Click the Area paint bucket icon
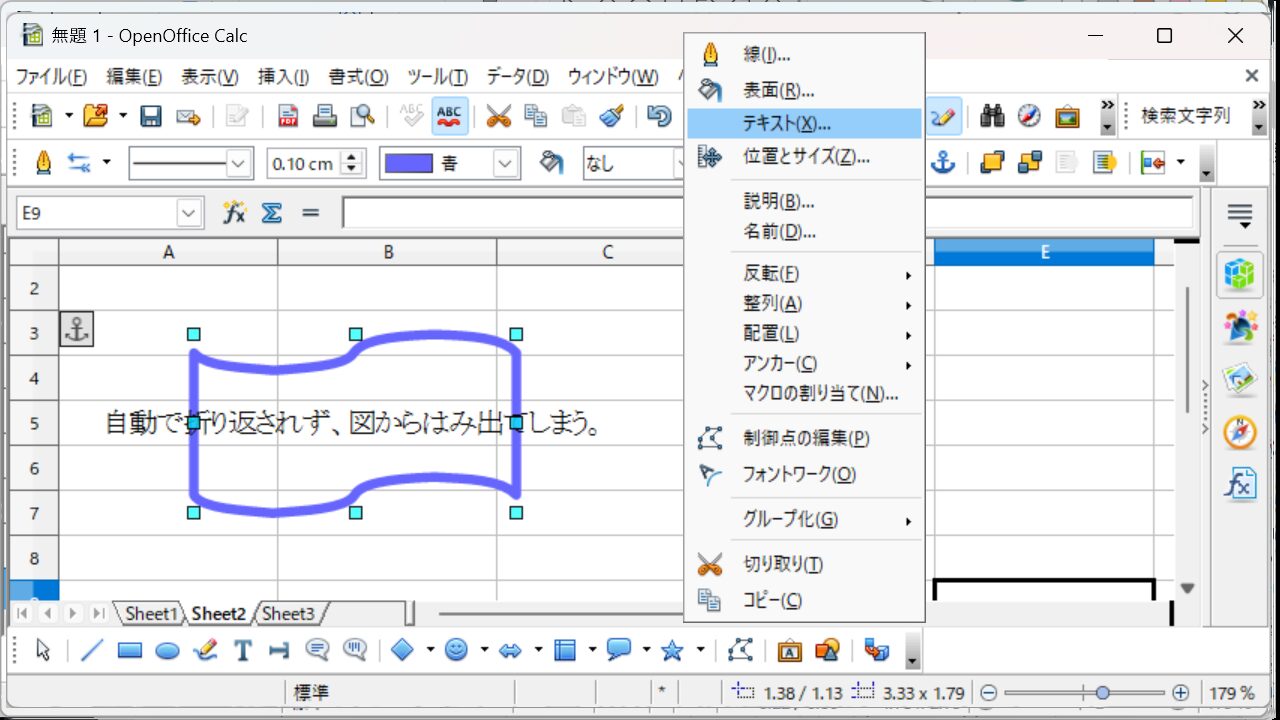This screenshot has height=720, width=1280. (x=550, y=162)
